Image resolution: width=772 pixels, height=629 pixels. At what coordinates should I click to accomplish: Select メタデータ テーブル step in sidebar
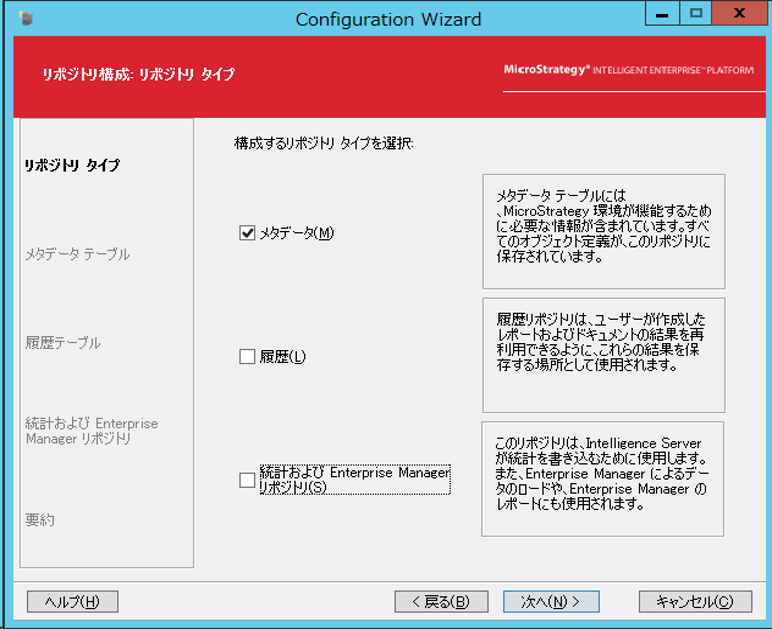pyautogui.click(x=77, y=254)
